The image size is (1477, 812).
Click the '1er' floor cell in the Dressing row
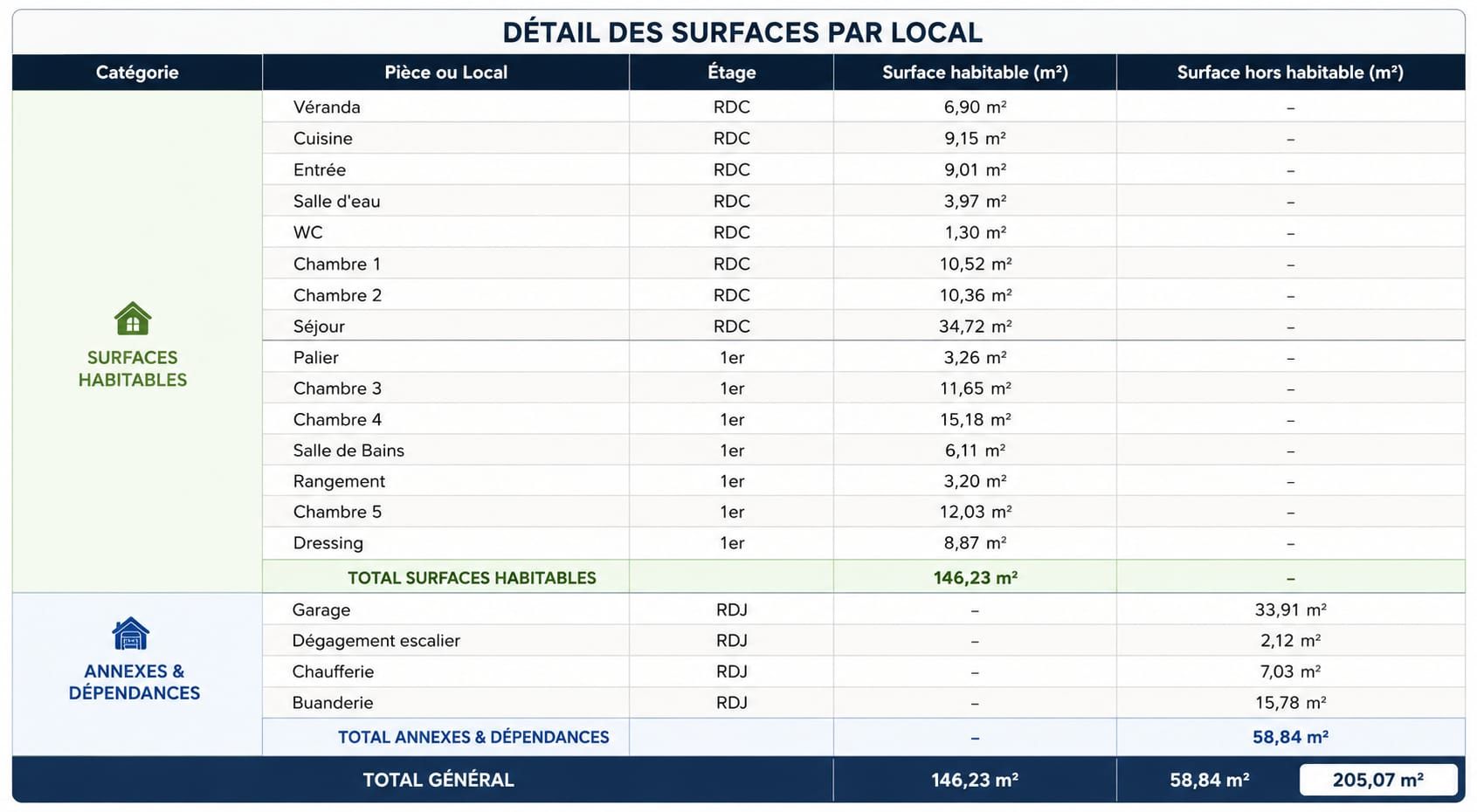pos(732,543)
